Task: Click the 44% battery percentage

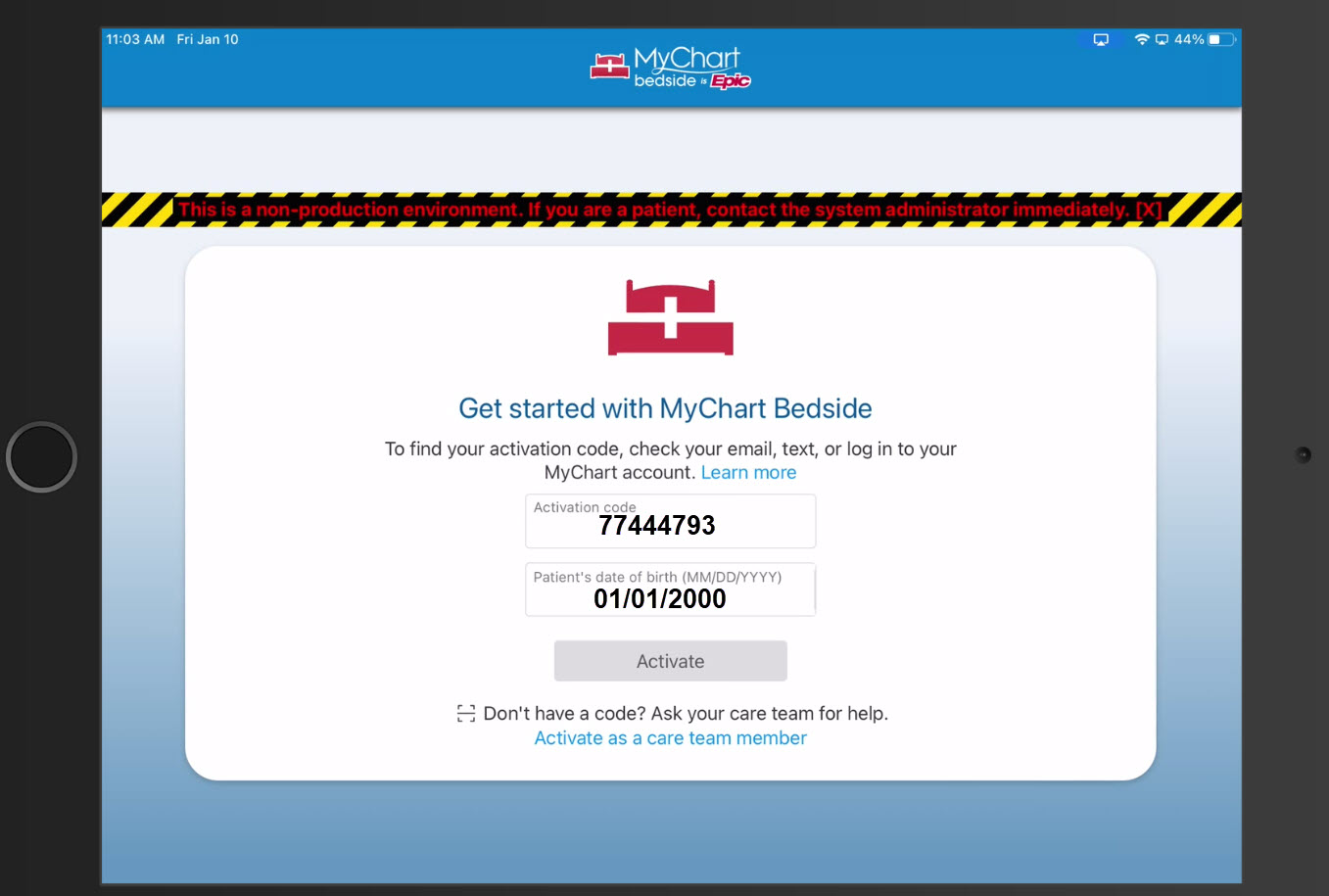Action: 1189,39
